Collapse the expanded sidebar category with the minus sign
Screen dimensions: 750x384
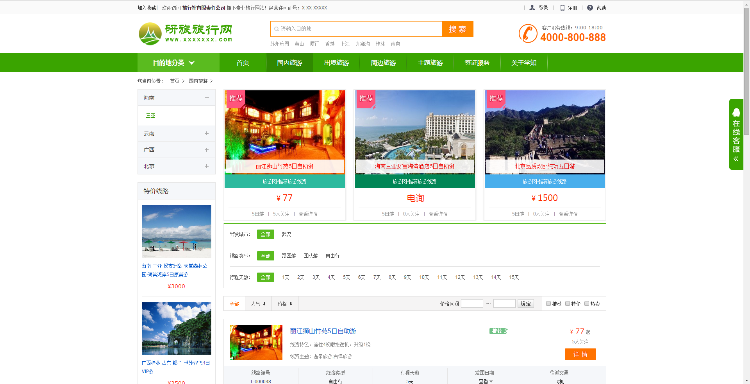pyautogui.click(x=207, y=98)
